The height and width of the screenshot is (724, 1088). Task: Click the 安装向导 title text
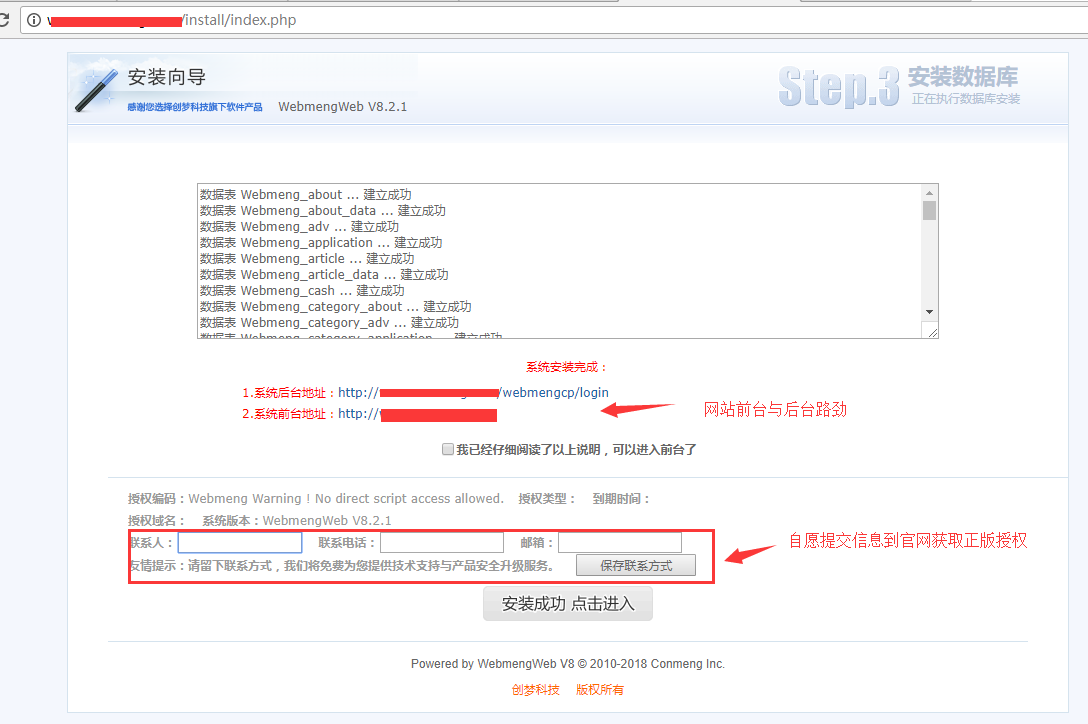click(x=167, y=77)
